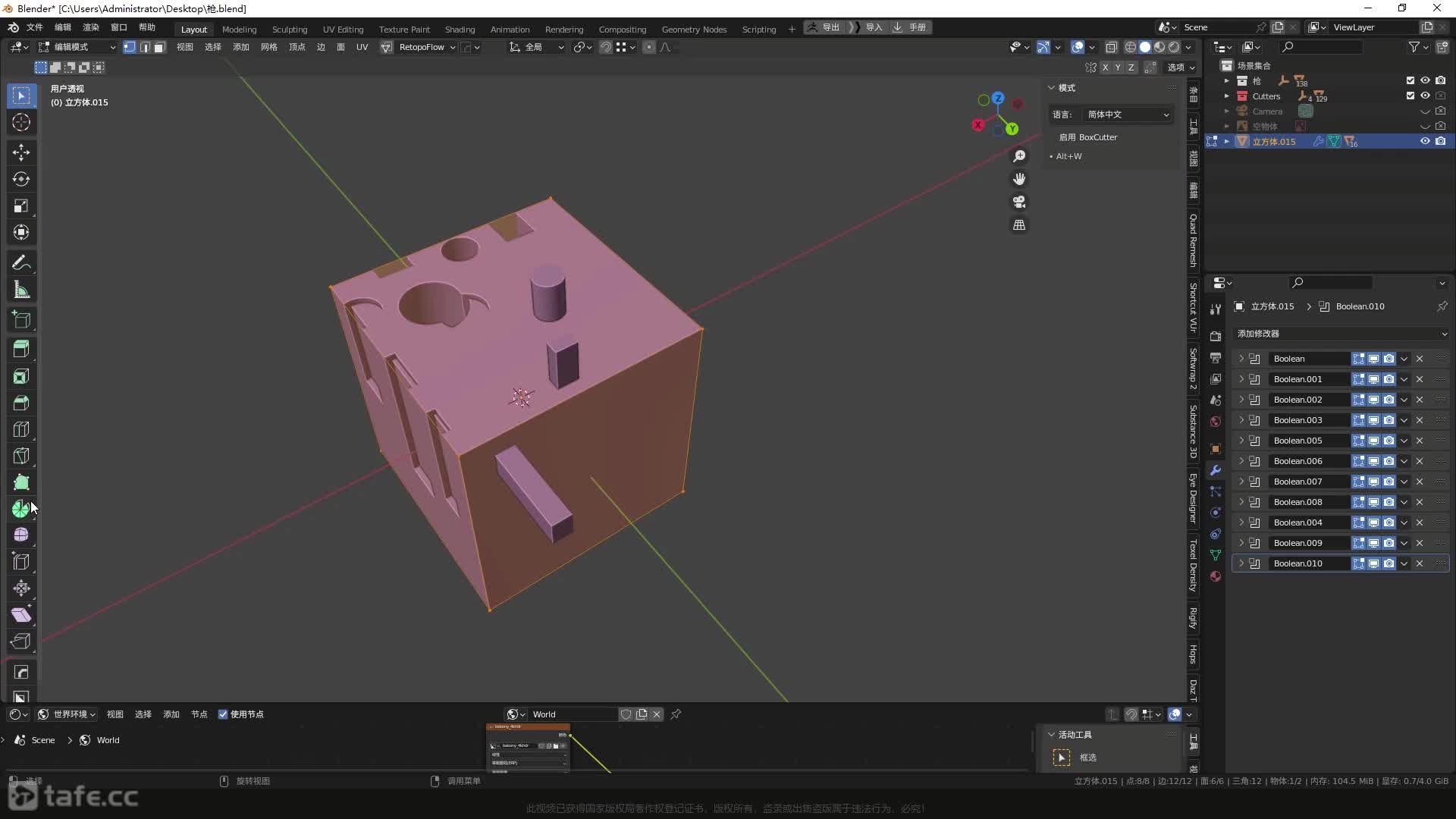Image resolution: width=1456 pixels, height=819 pixels.
Task: Switch to the Shading workspace tab
Action: [460, 30]
